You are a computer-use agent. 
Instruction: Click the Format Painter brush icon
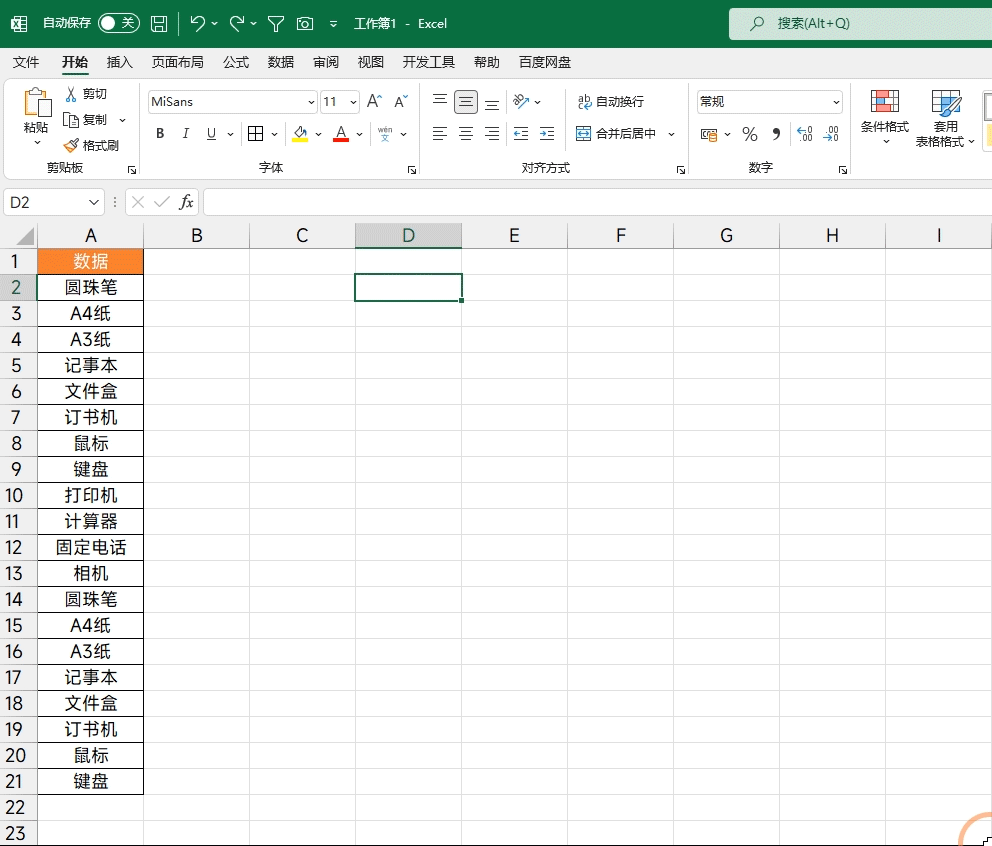point(71,145)
